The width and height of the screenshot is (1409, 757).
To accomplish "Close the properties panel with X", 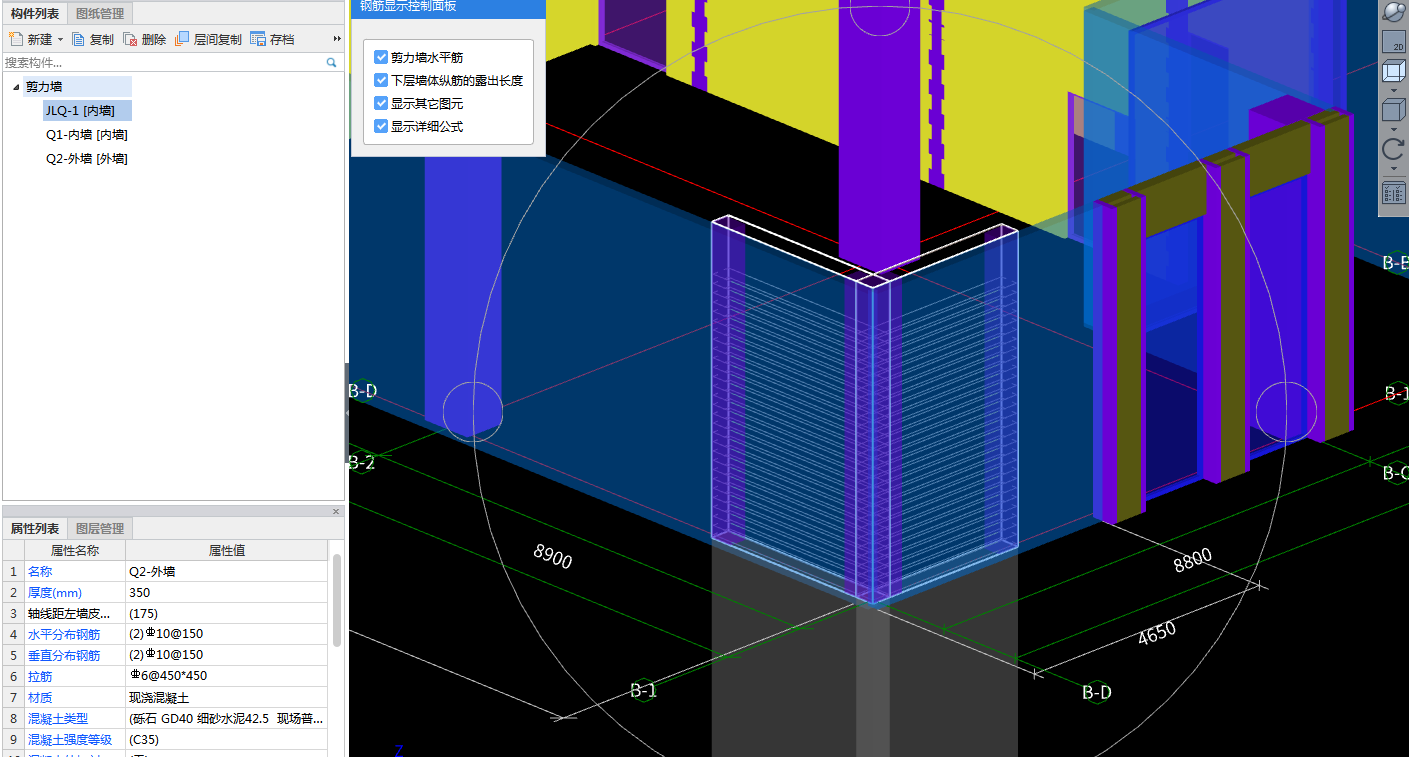I will [x=336, y=511].
